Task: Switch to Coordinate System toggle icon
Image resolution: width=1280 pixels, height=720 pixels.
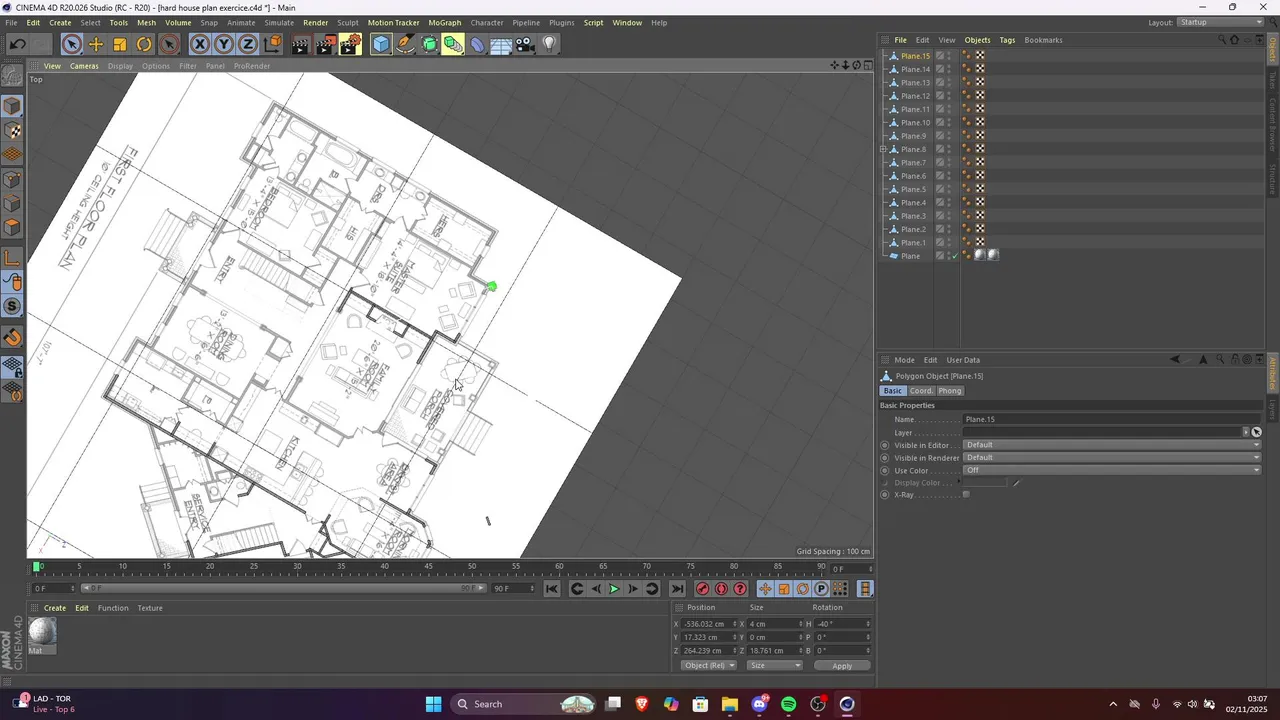Action: [x=273, y=44]
